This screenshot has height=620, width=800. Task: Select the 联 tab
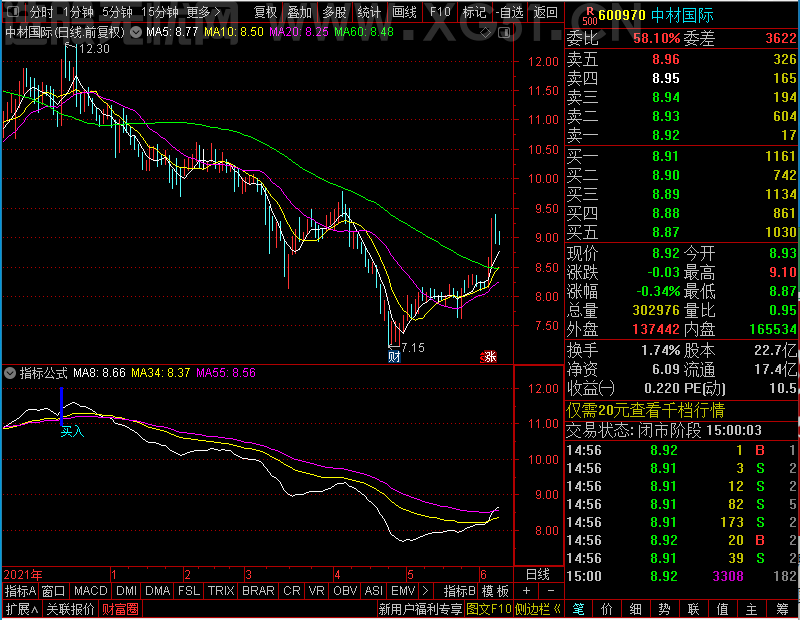[693, 609]
